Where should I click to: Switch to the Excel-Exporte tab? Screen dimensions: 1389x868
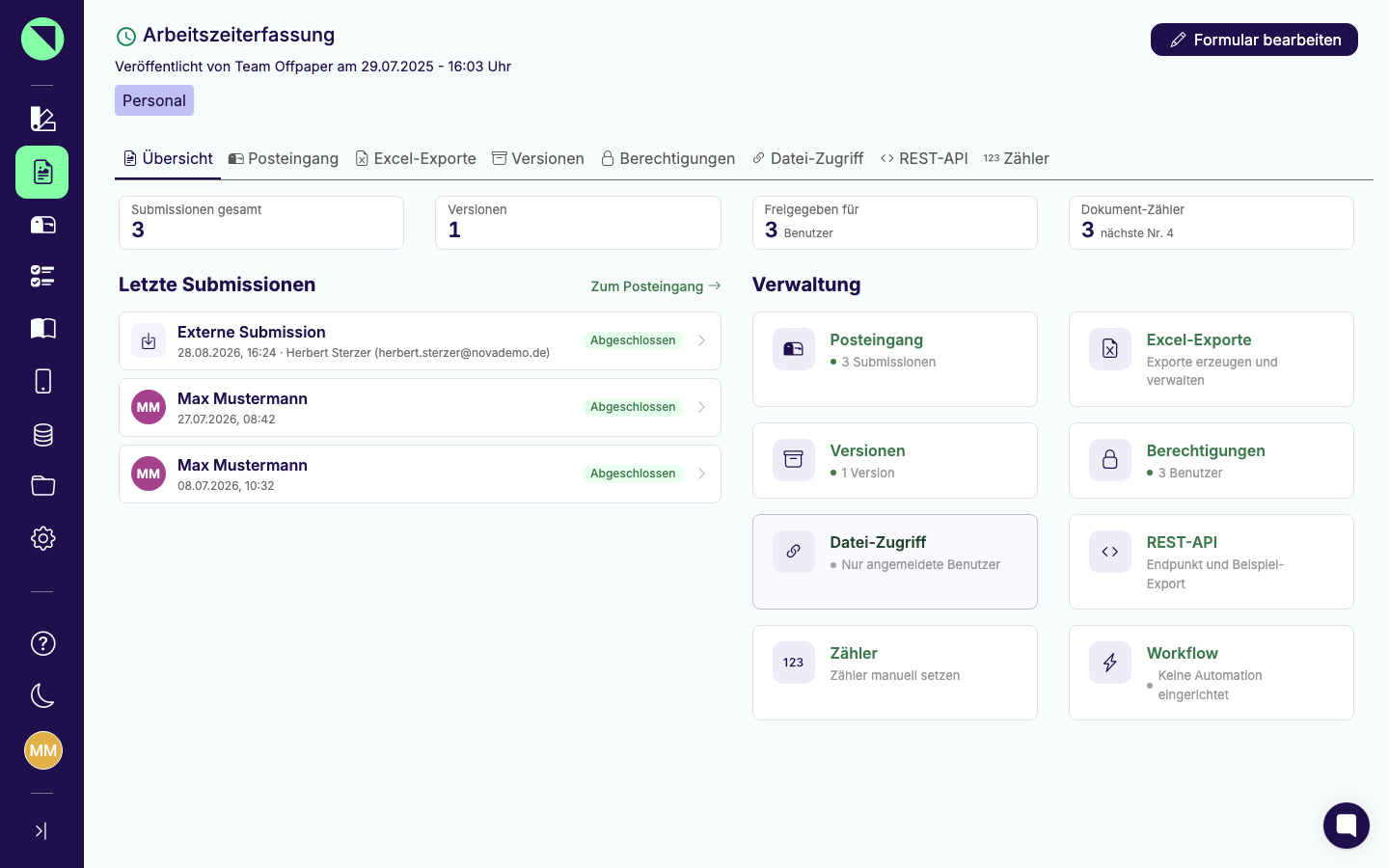tap(416, 158)
